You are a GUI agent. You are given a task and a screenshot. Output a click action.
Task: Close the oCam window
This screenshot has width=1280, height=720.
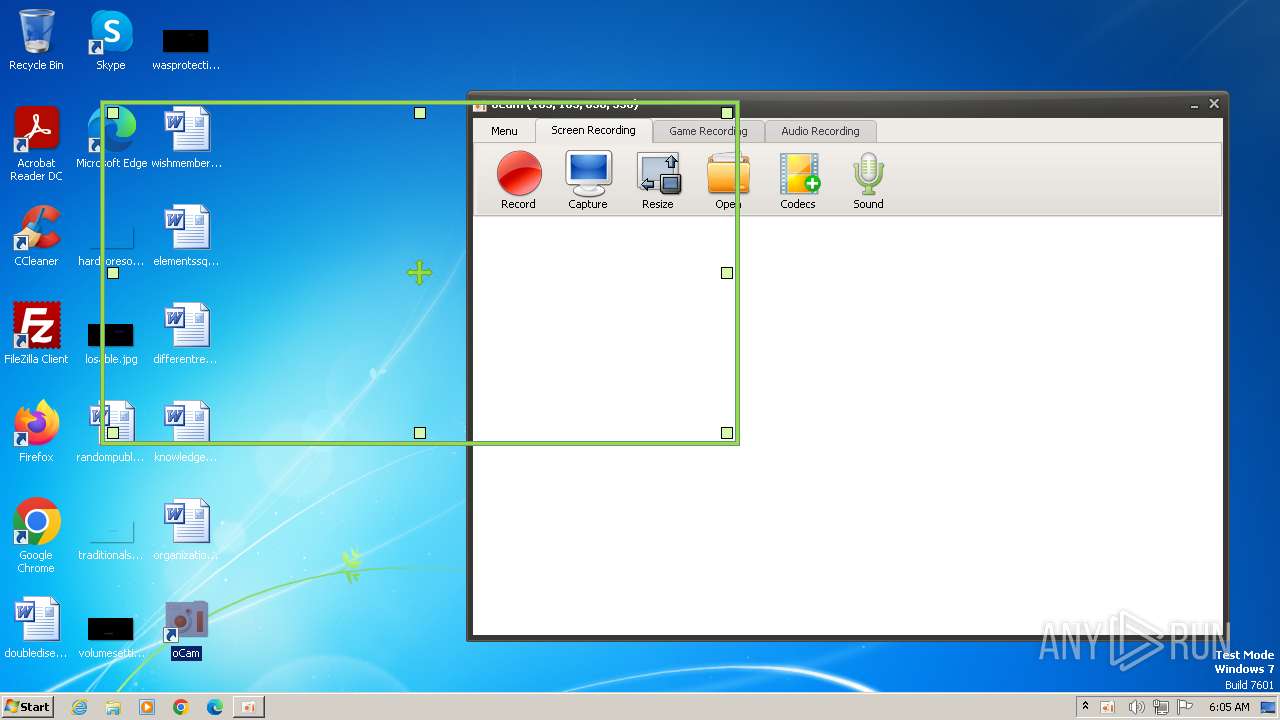pyautogui.click(x=1214, y=104)
